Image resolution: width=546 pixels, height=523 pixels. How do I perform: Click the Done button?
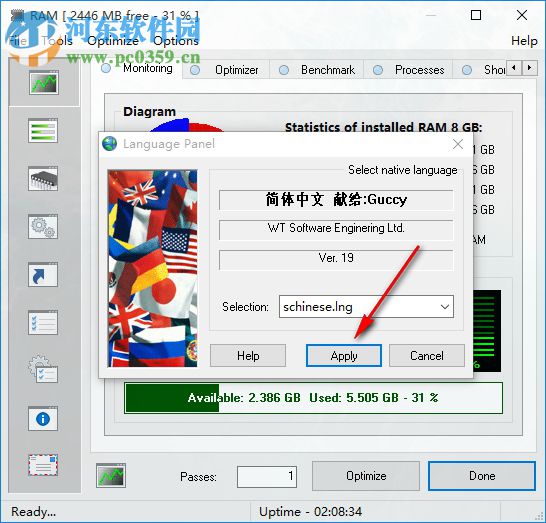(482, 476)
